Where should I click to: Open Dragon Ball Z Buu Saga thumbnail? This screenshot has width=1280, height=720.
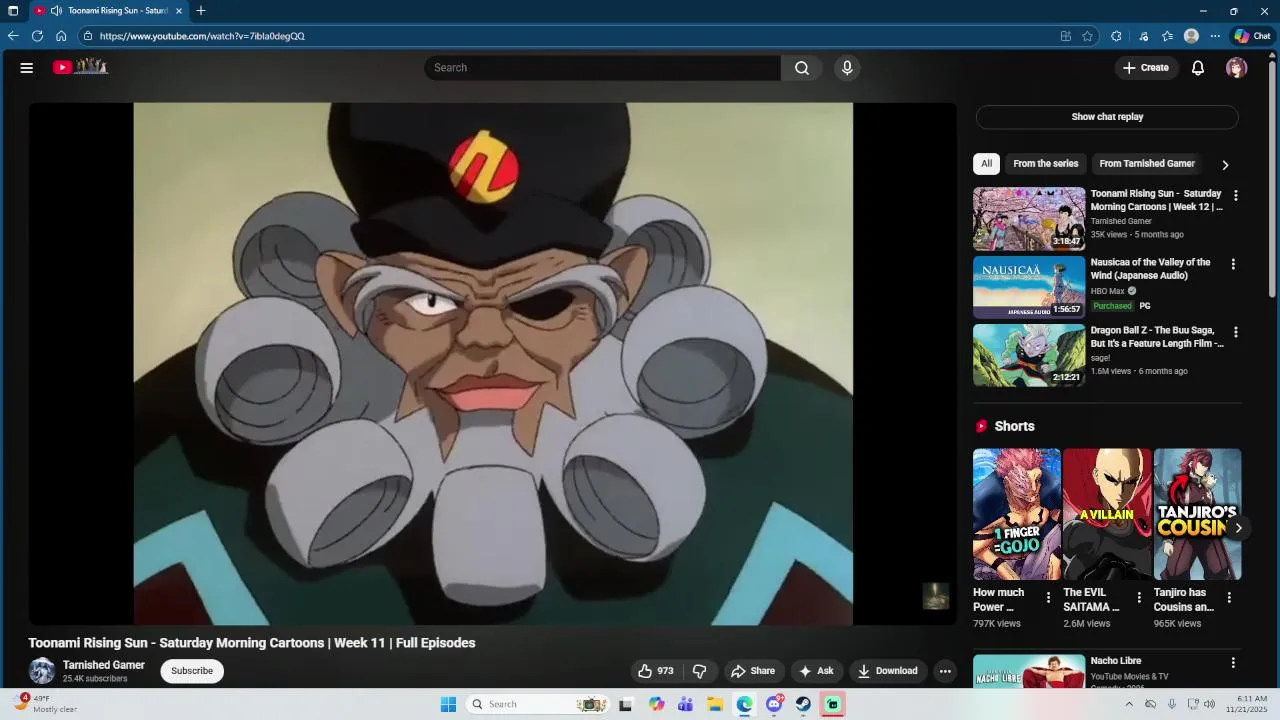coord(1029,355)
